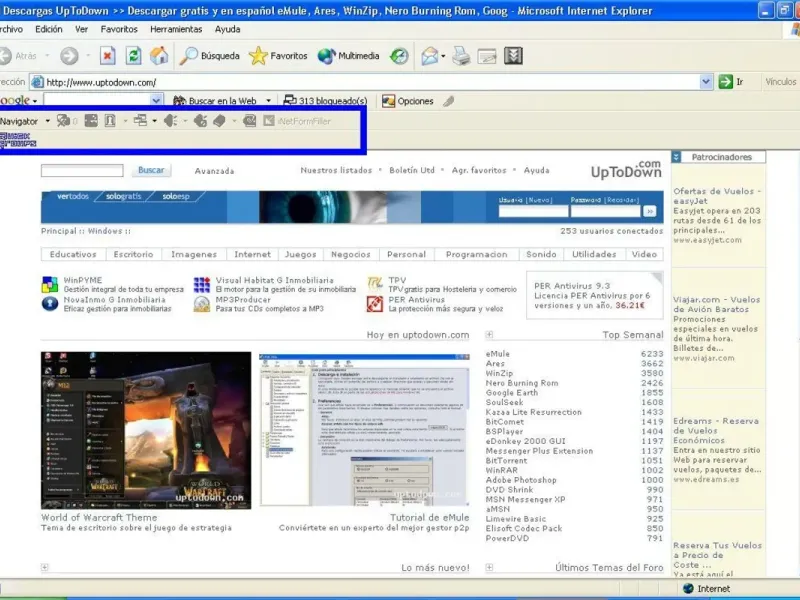
Task: Click the green Refresh page icon
Action: coord(133,56)
